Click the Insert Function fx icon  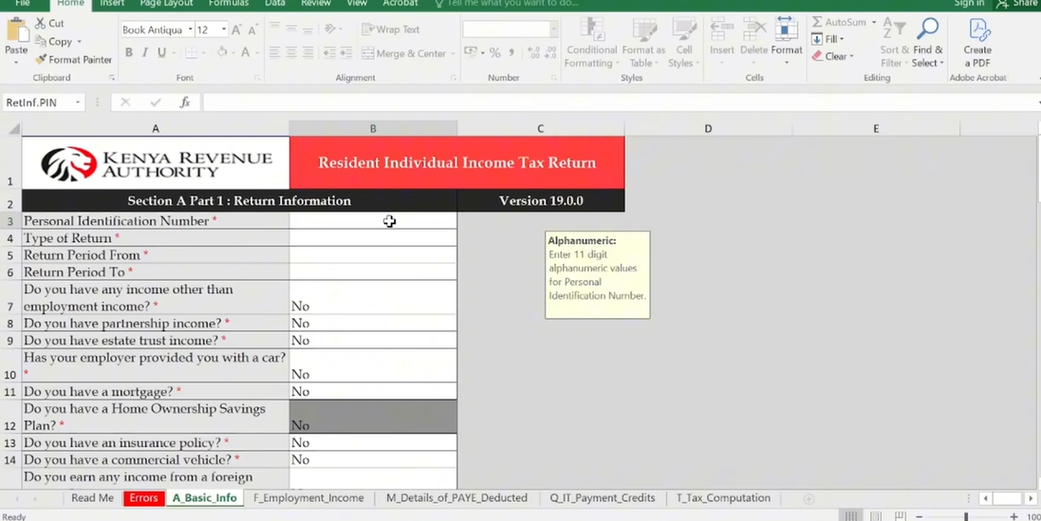point(185,102)
